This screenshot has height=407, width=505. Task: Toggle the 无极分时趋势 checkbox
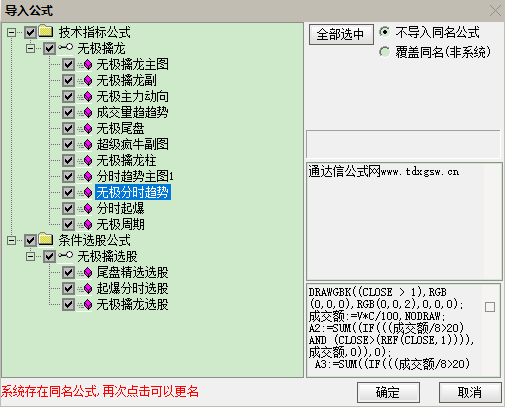(68, 192)
